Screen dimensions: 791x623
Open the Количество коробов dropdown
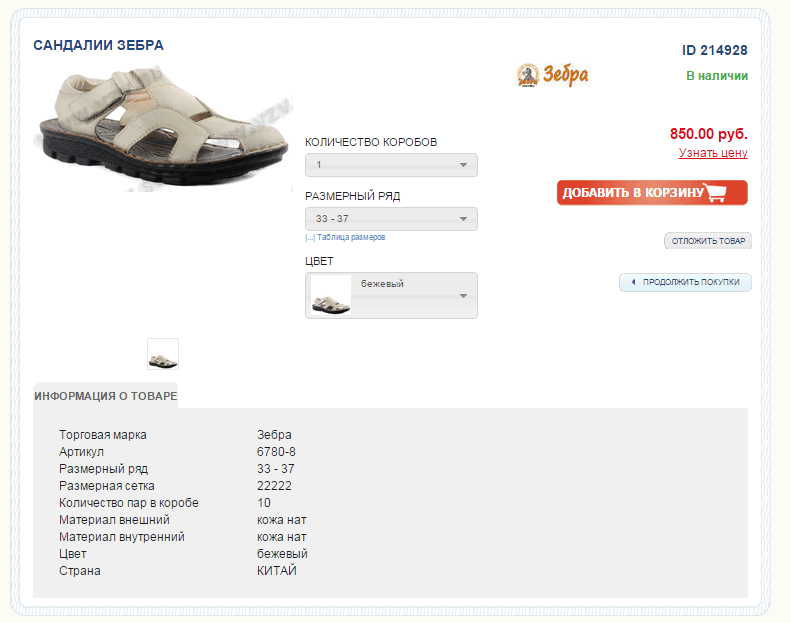391,165
